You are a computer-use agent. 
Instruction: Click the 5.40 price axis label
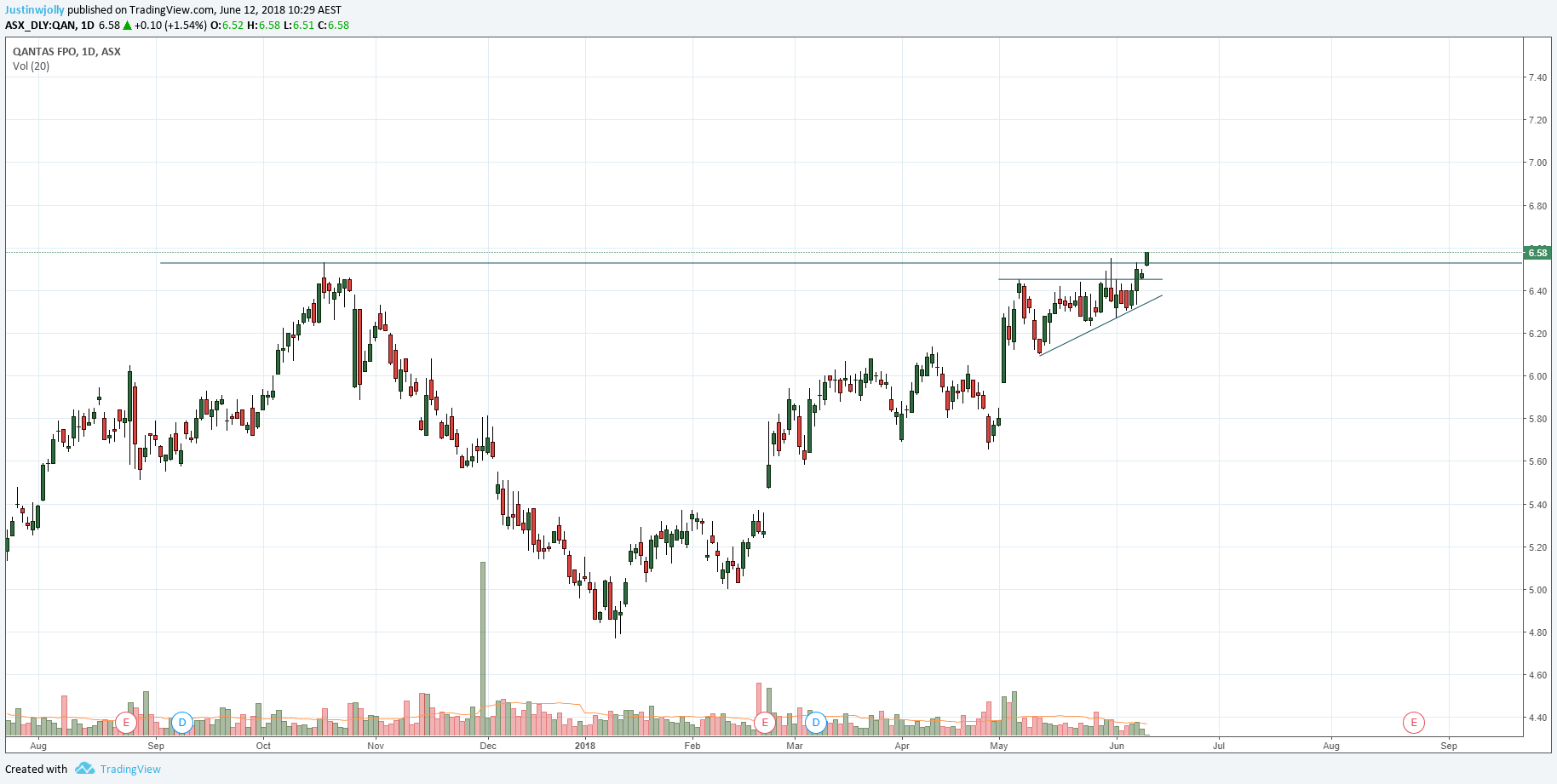tap(1537, 505)
